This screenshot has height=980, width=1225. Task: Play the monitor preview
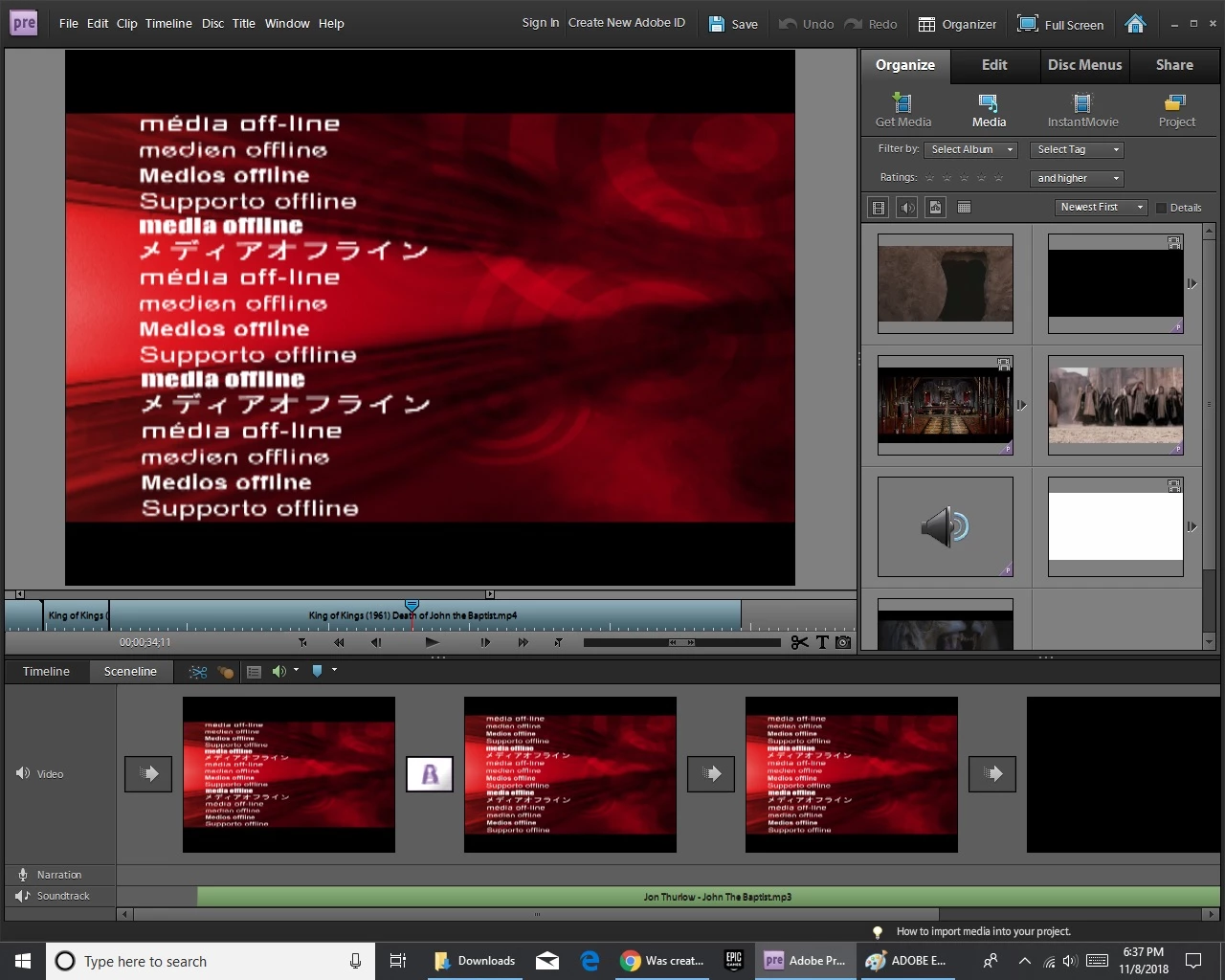click(432, 642)
